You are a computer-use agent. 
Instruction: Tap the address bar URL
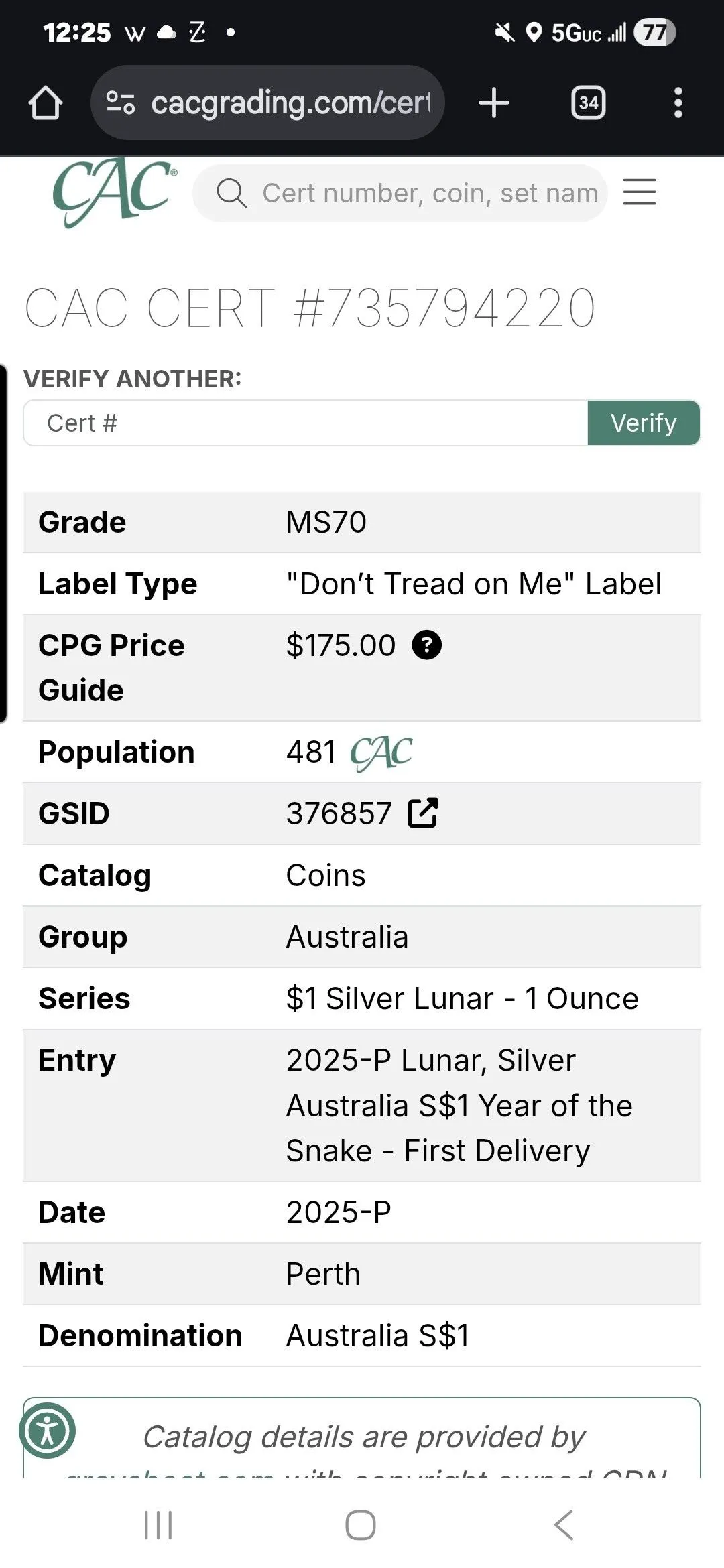point(290,103)
